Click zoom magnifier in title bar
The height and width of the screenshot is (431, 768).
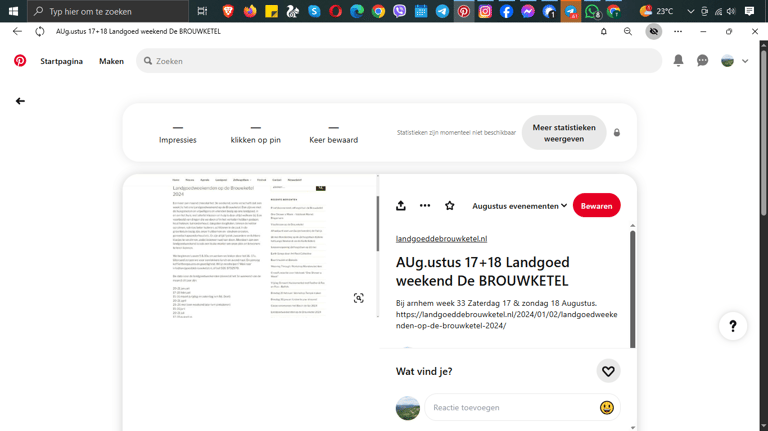627,31
